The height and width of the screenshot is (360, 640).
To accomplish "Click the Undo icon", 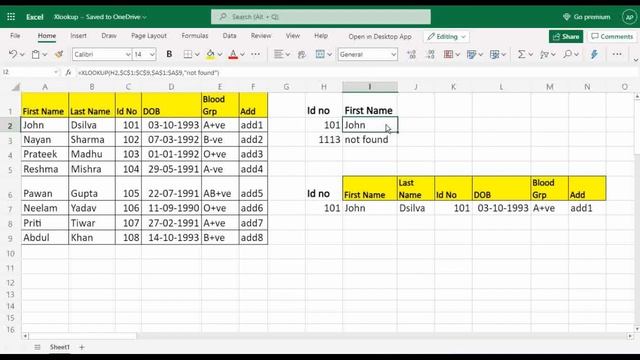I will 13,54.
